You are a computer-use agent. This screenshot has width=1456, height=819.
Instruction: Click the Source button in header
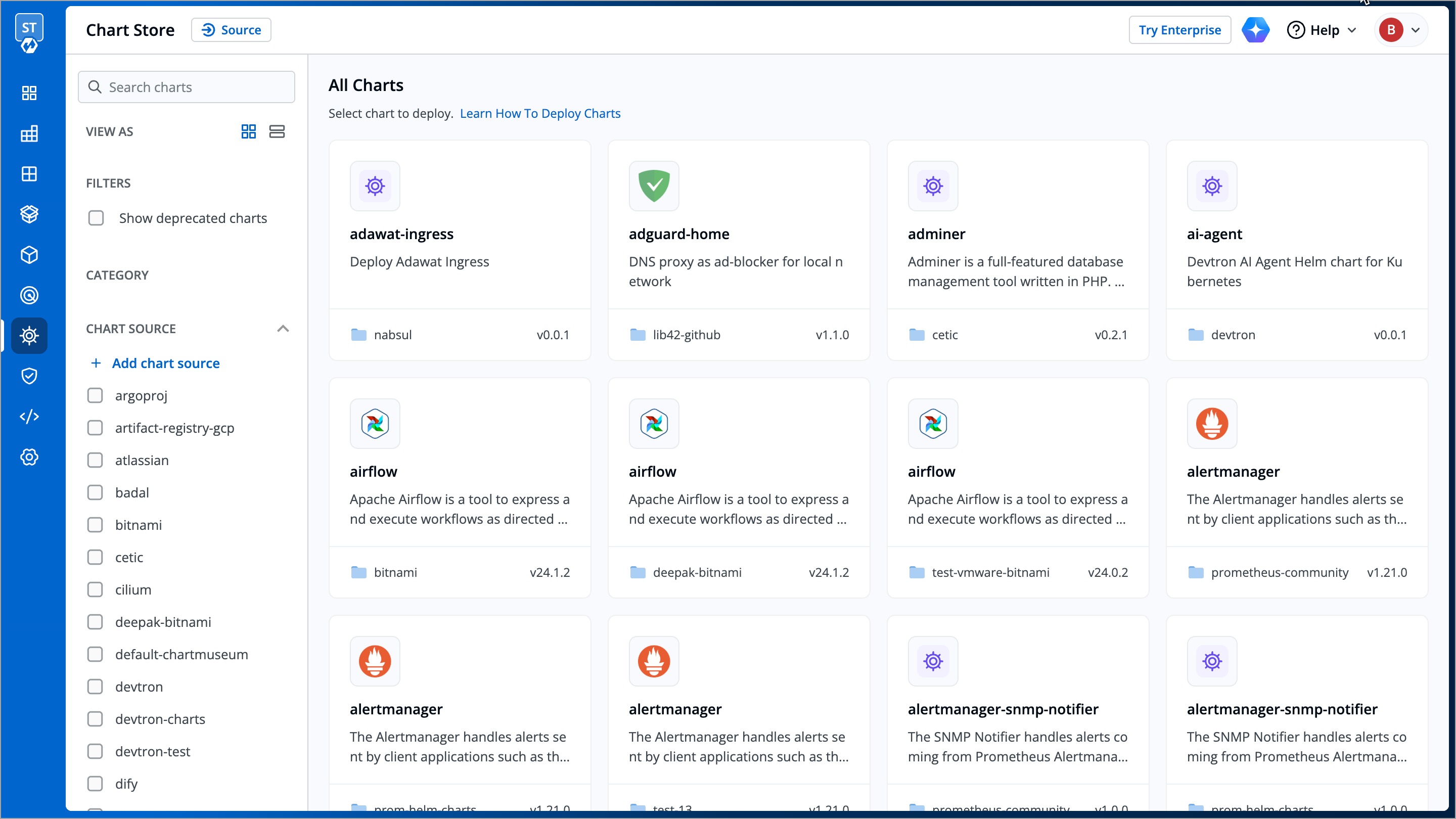(231, 30)
